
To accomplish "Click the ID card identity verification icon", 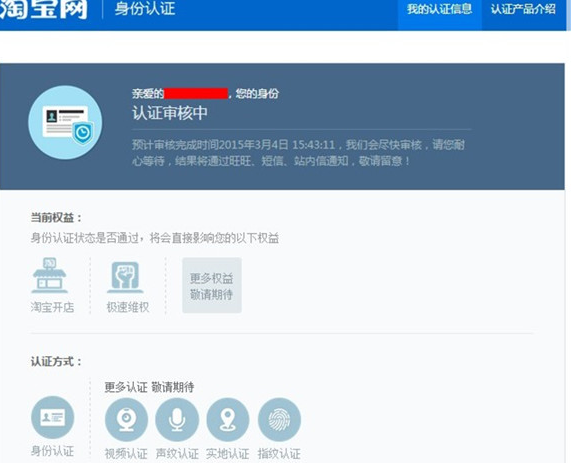I will 53,417.
